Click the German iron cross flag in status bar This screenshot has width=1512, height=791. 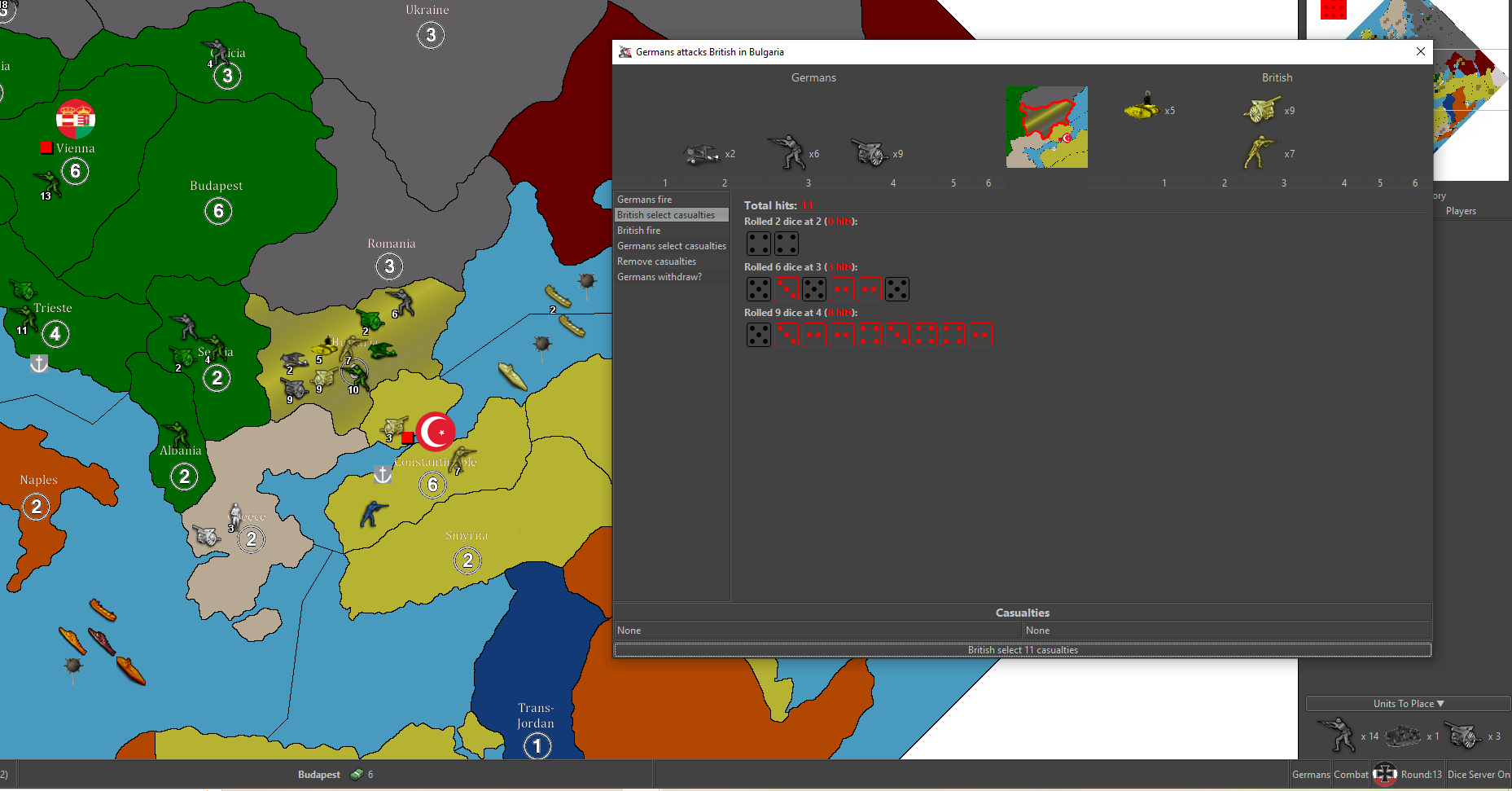tap(1384, 774)
